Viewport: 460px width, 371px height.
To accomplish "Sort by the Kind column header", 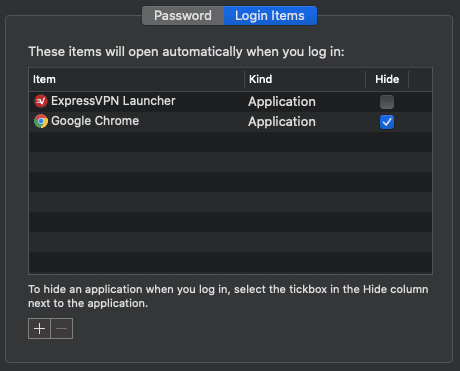I will coord(305,79).
